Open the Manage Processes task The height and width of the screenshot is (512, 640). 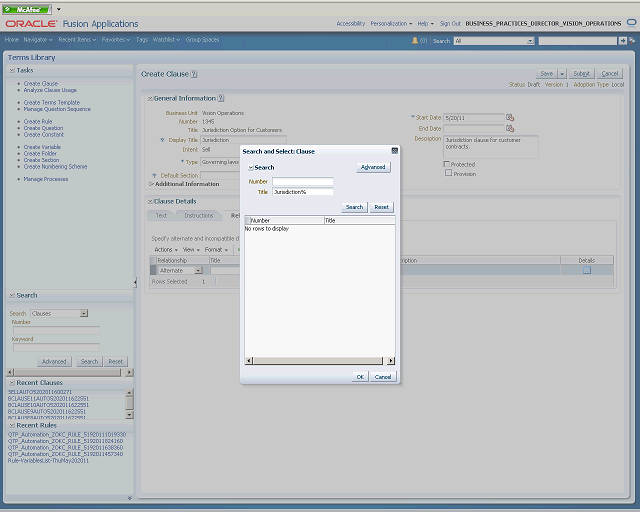[46, 179]
